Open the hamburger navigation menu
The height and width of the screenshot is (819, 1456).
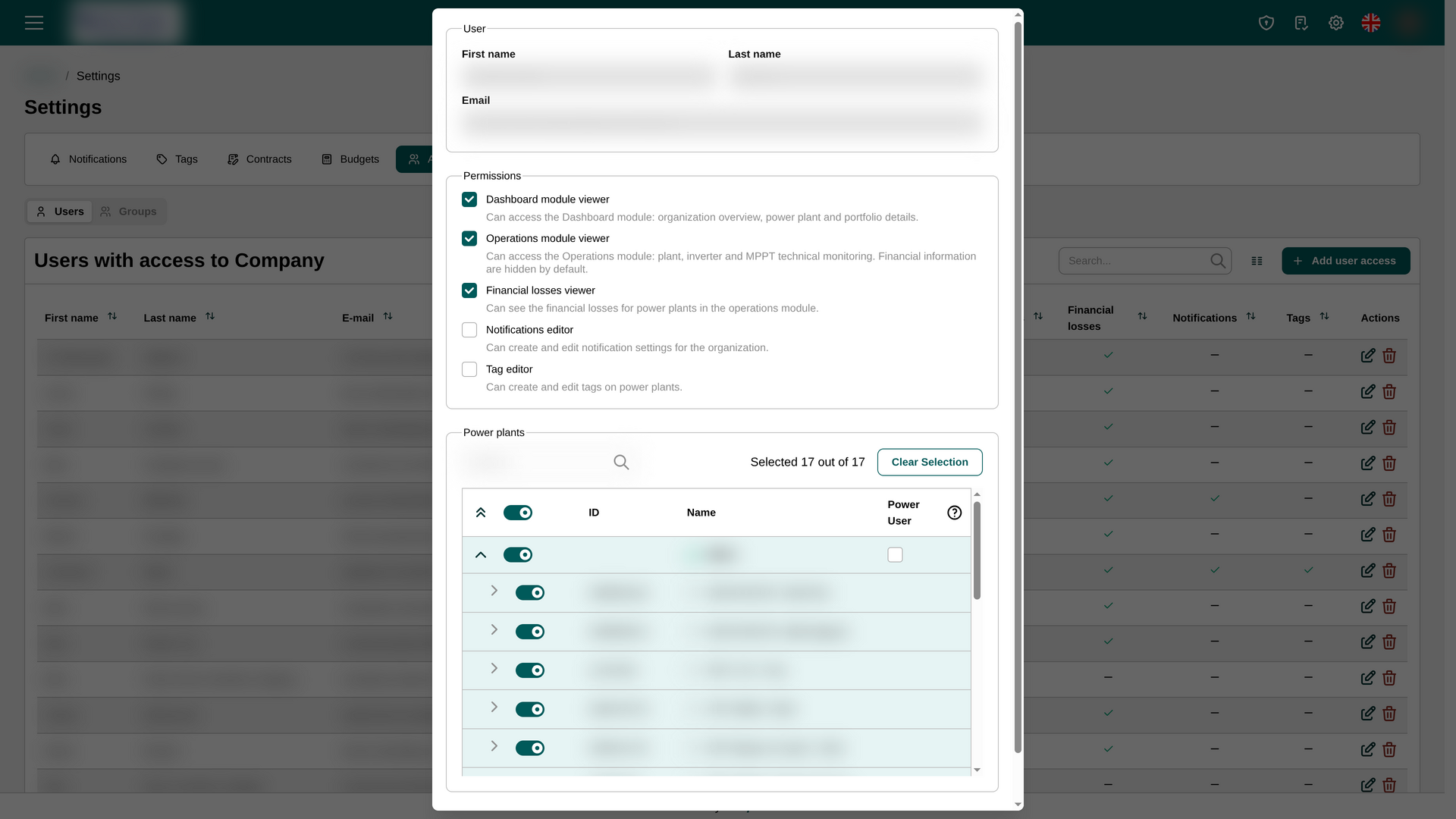tap(34, 23)
